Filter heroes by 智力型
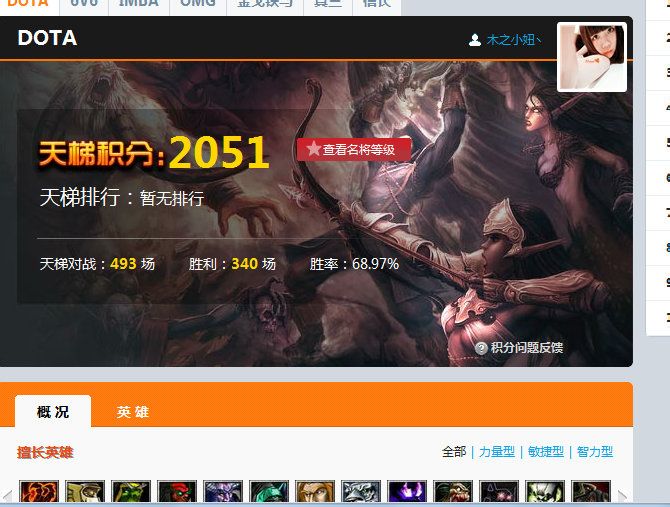670x507 pixels. [x=594, y=451]
